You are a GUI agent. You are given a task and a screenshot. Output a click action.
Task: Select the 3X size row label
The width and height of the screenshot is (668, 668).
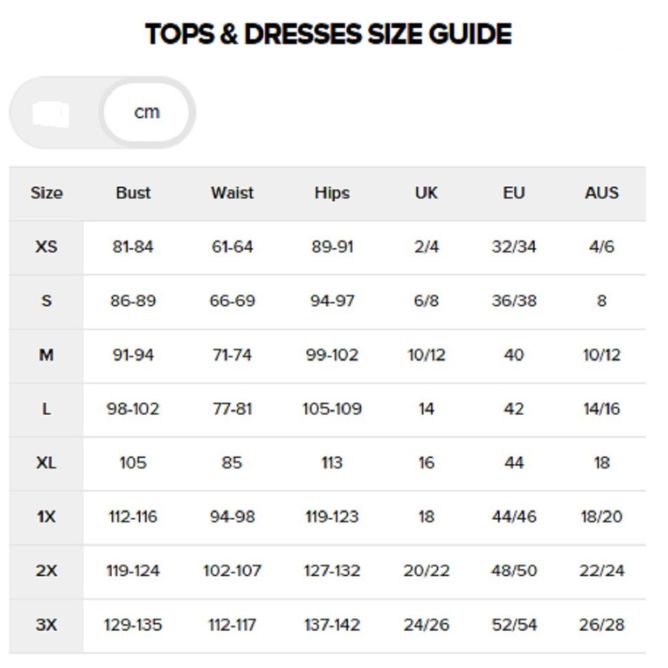[x=46, y=625]
